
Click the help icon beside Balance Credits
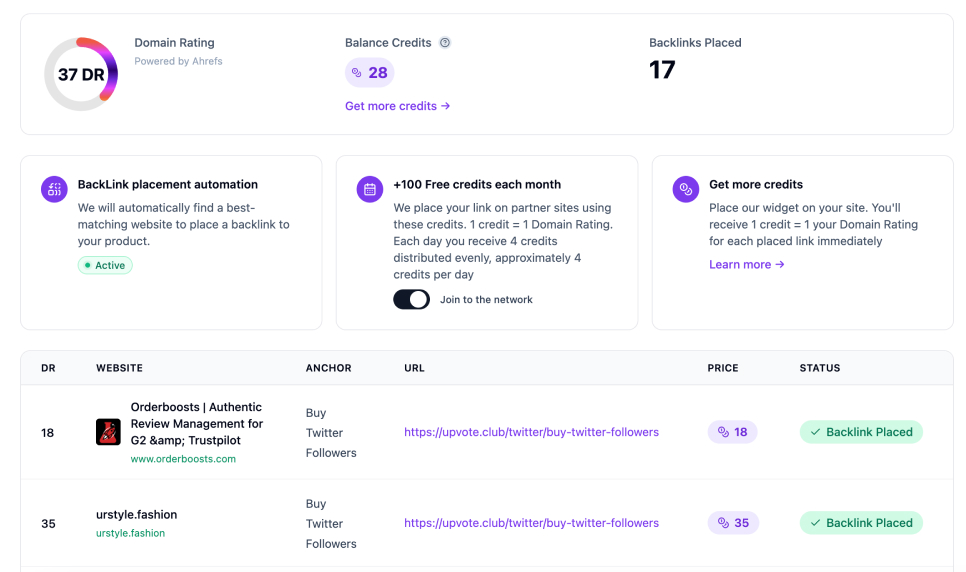tap(445, 43)
